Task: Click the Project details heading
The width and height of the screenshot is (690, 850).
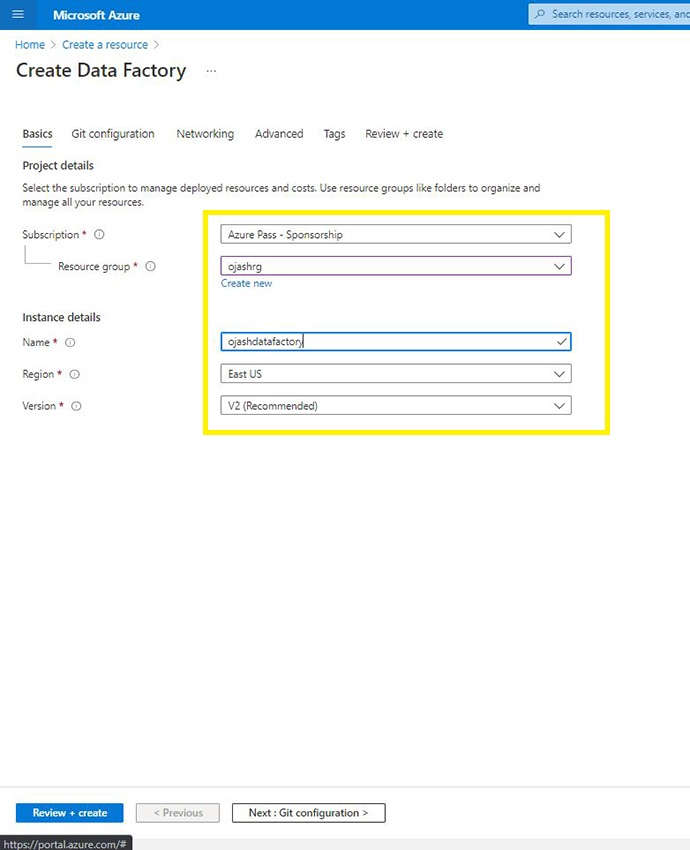Action: click(58, 165)
